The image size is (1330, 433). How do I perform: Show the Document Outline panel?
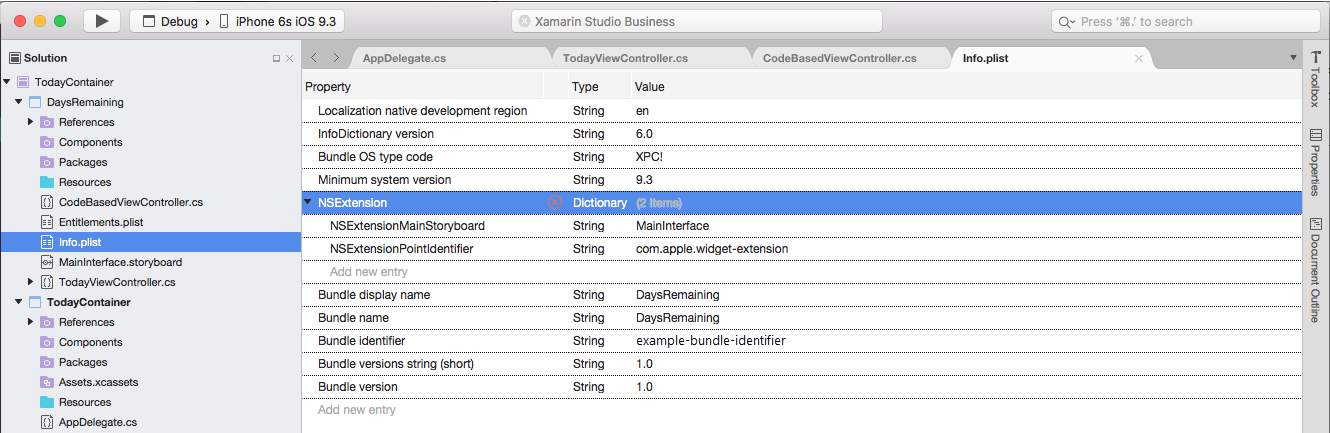[1316, 270]
